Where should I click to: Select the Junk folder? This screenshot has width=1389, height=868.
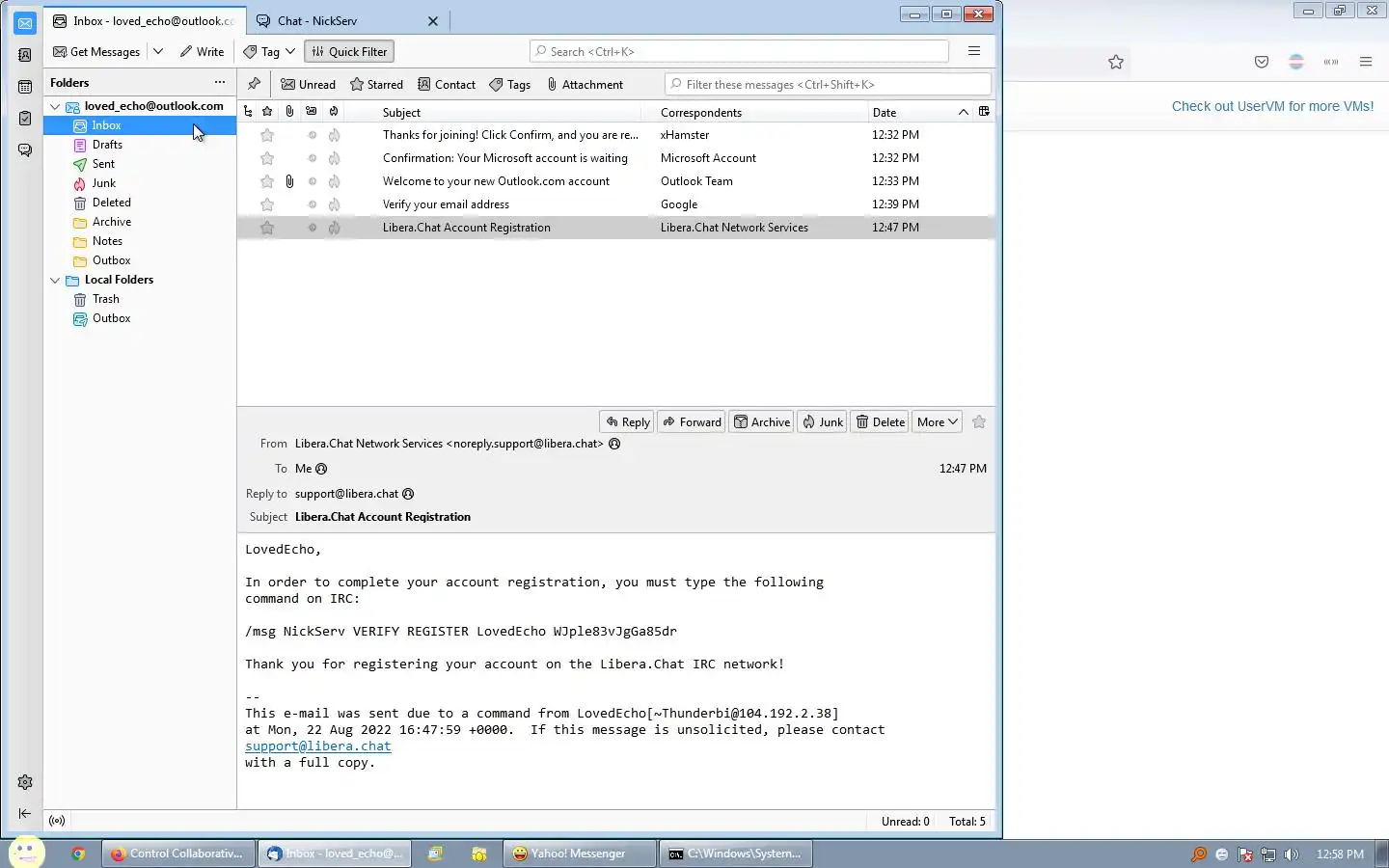click(140, 183)
